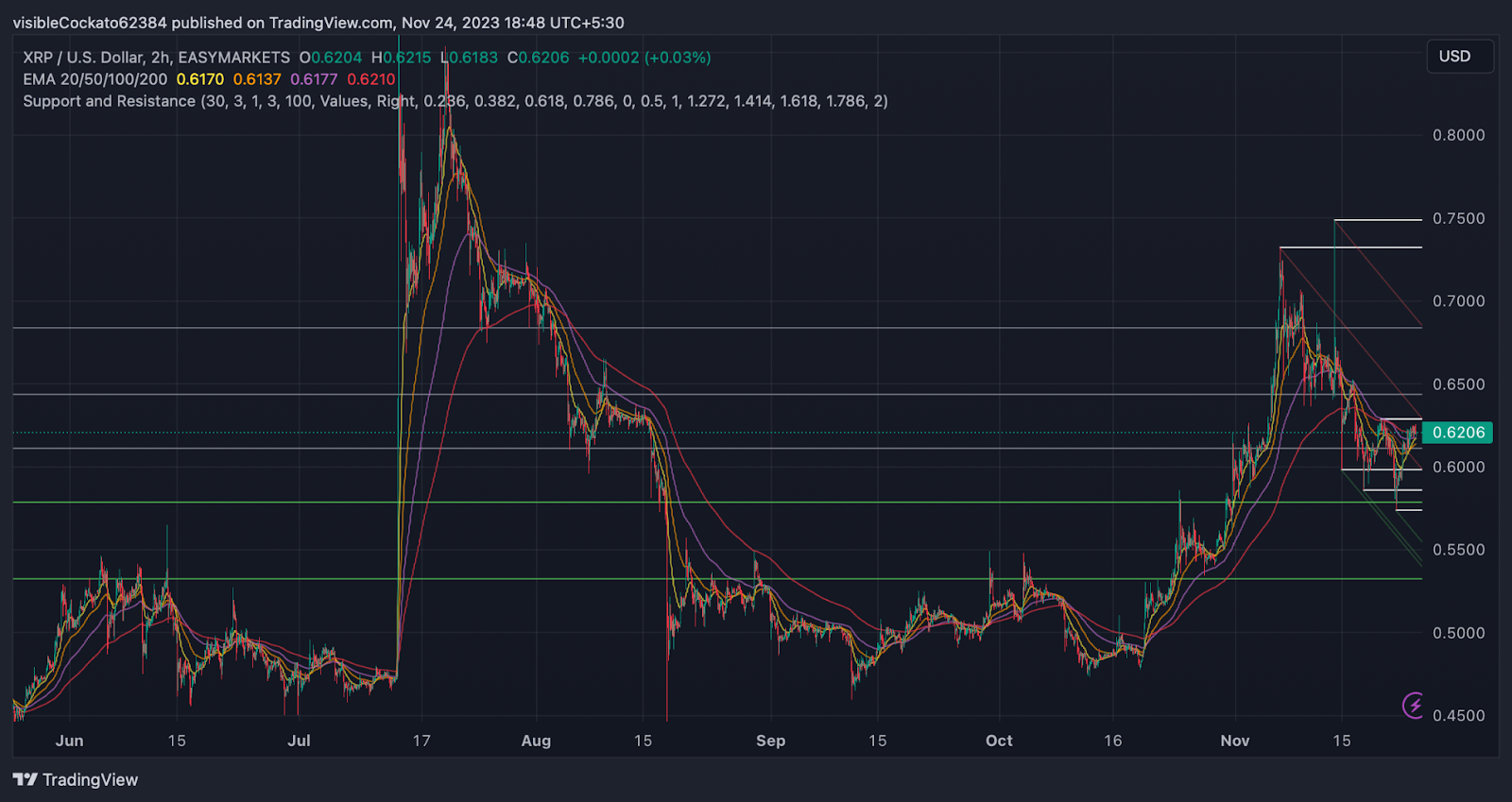Viewport: 1512px width, 802px height.
Task: Select the current price tag 0.6206
Action: tap(1457, 433)
